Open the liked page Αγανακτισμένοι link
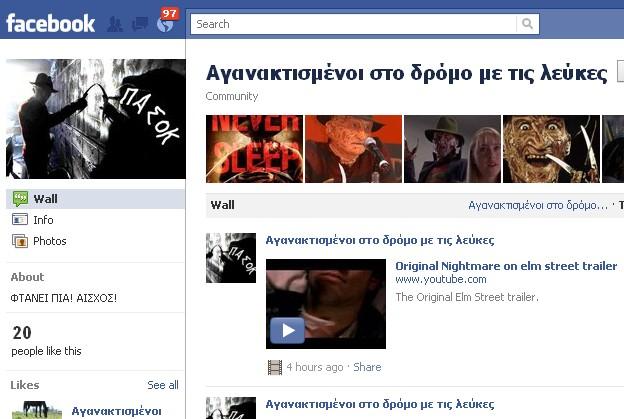 point(117,411)
